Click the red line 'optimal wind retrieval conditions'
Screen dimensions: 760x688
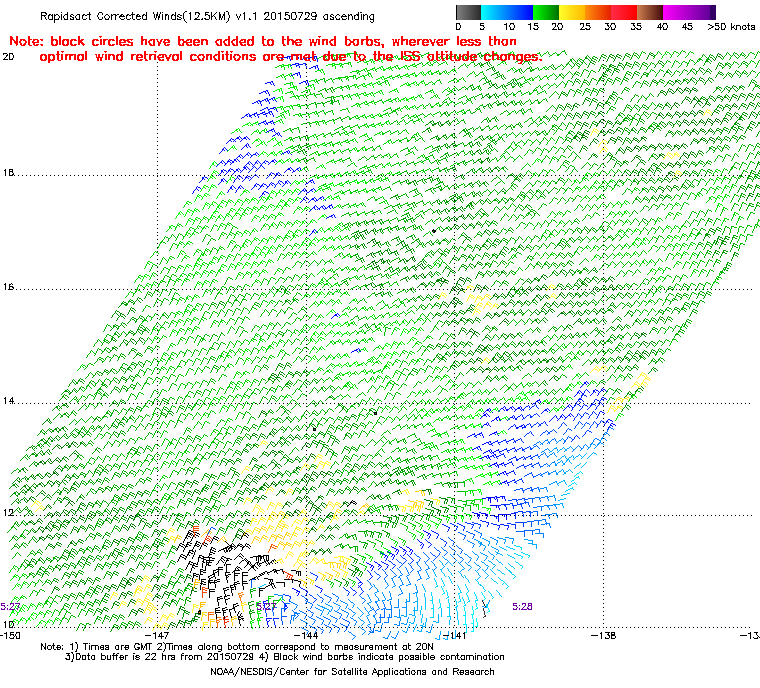point(291,57)
